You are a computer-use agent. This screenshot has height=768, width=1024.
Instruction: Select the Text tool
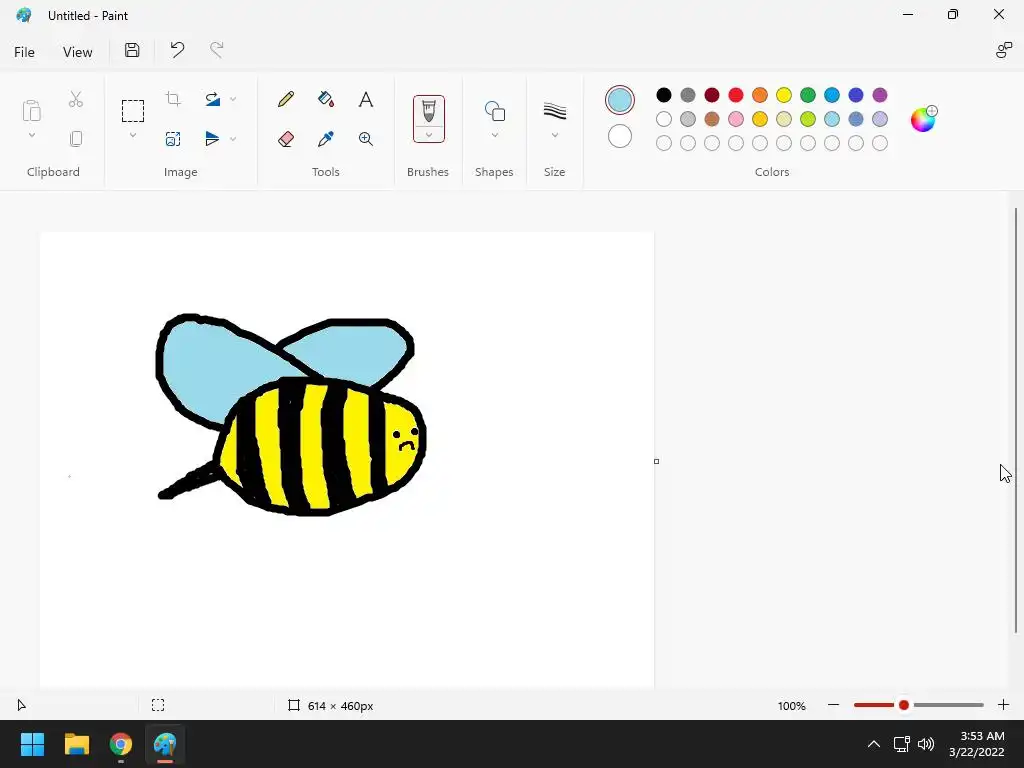coord(366,99)
